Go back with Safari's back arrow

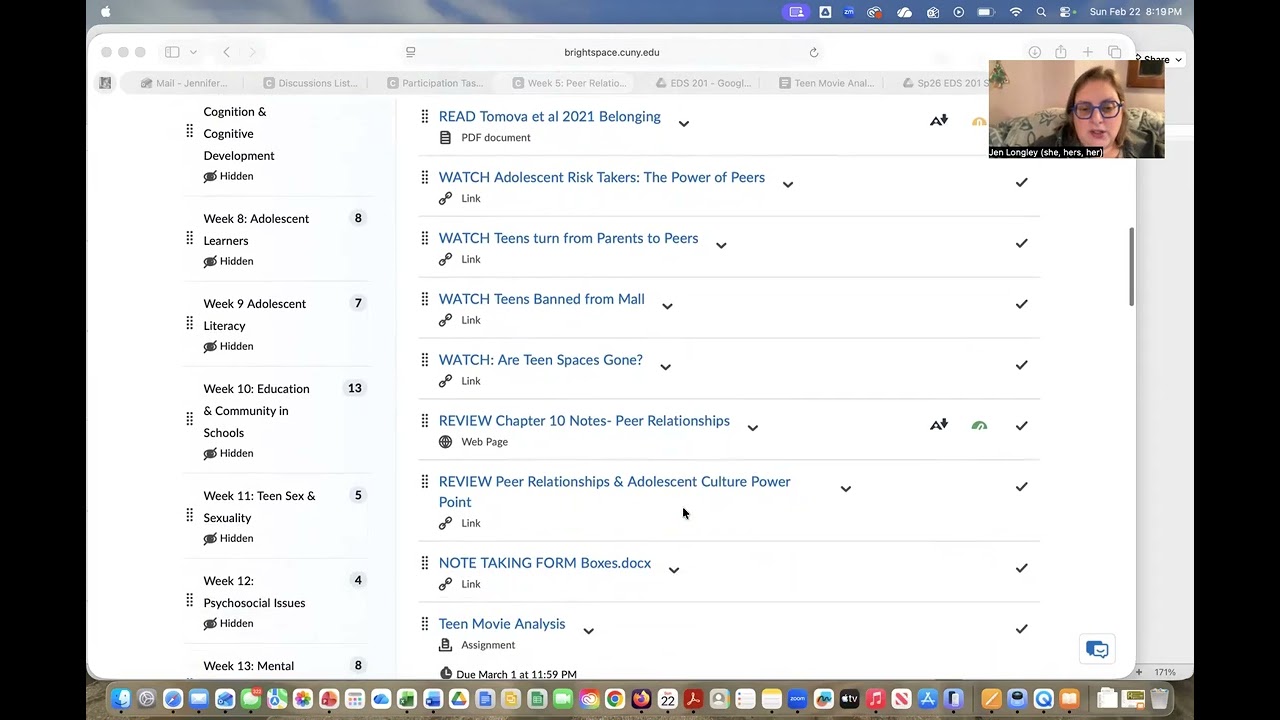click(x=227, y=52)
